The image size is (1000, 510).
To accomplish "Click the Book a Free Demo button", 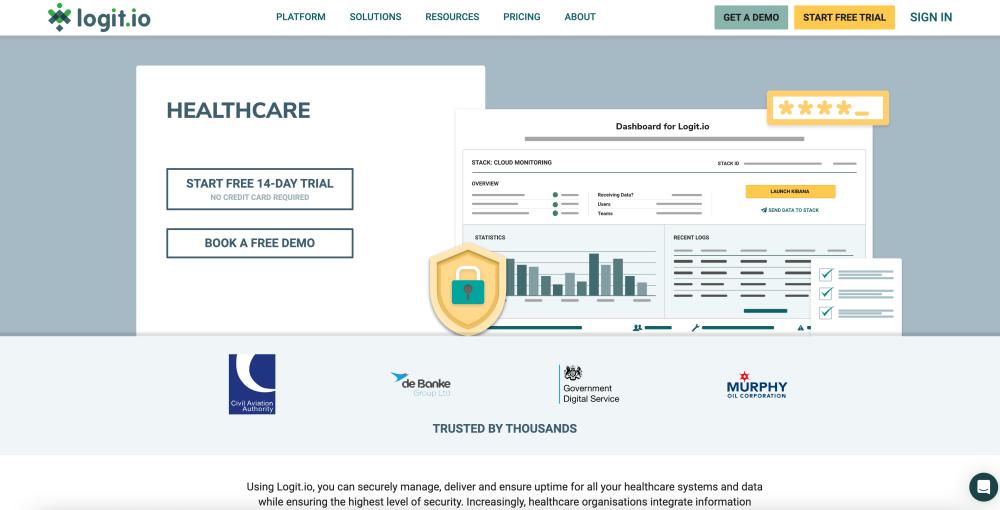I will (x=260, y=243).
